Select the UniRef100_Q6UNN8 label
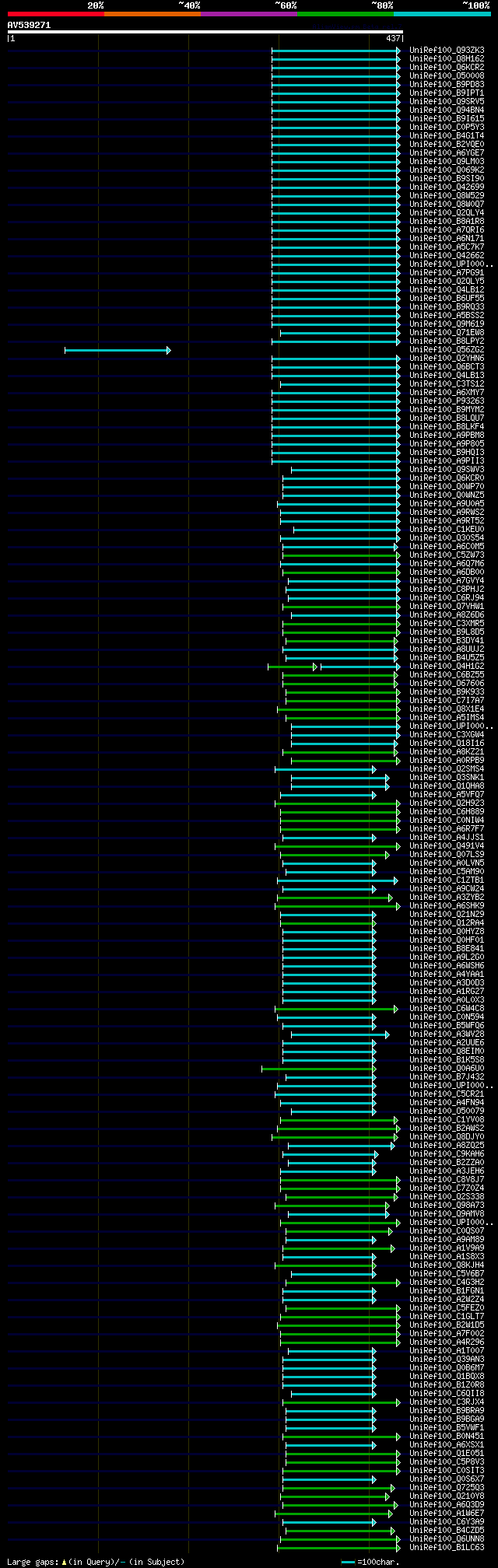Screen dimensions: 498x1568 coord(447,1538)
